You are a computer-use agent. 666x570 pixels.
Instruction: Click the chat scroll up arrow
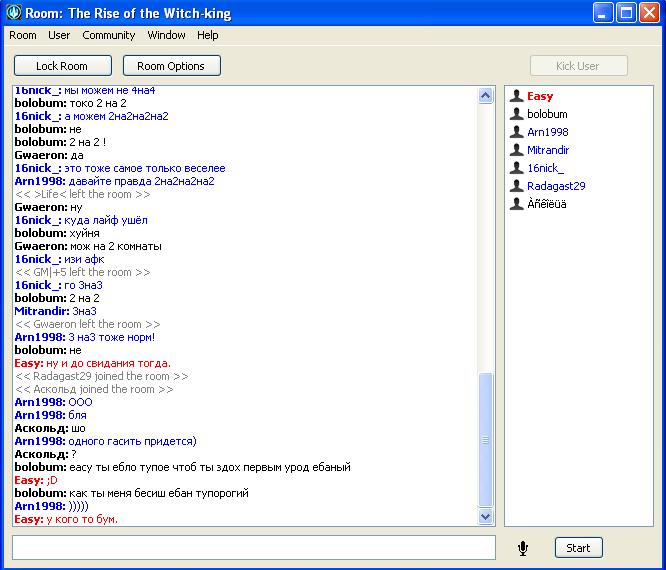tap(485, 96)
